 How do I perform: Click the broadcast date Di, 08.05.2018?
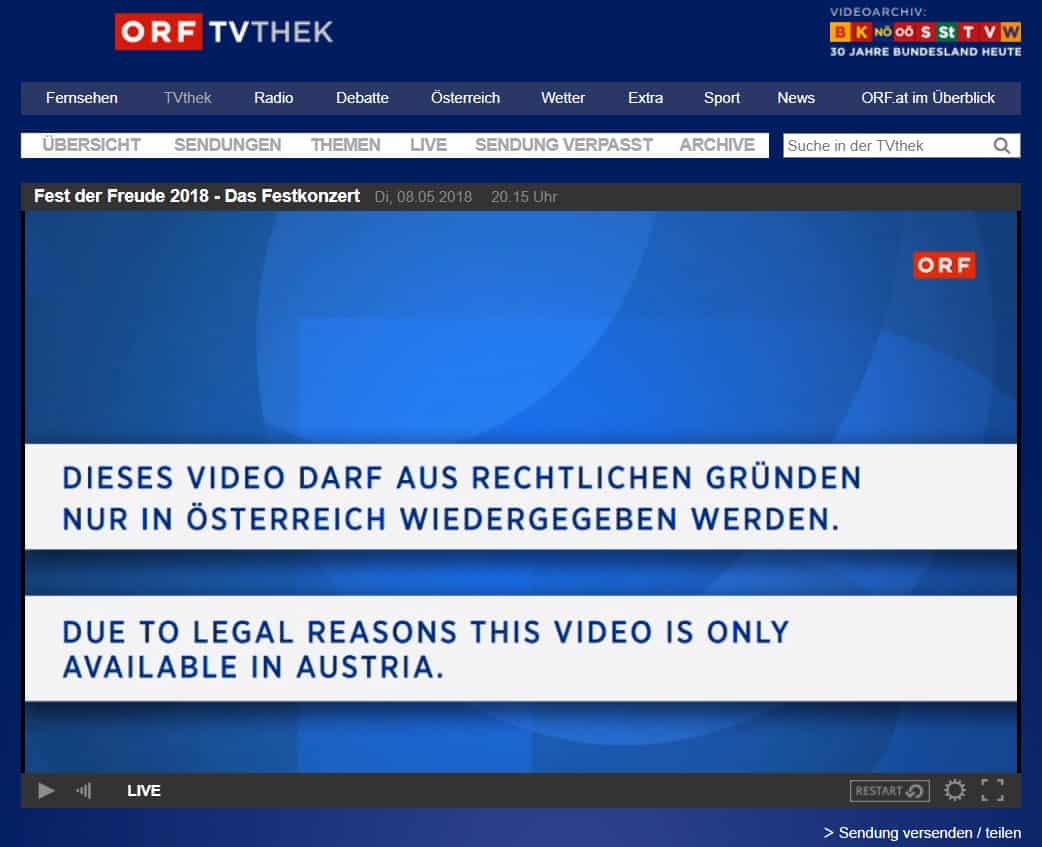423,197
